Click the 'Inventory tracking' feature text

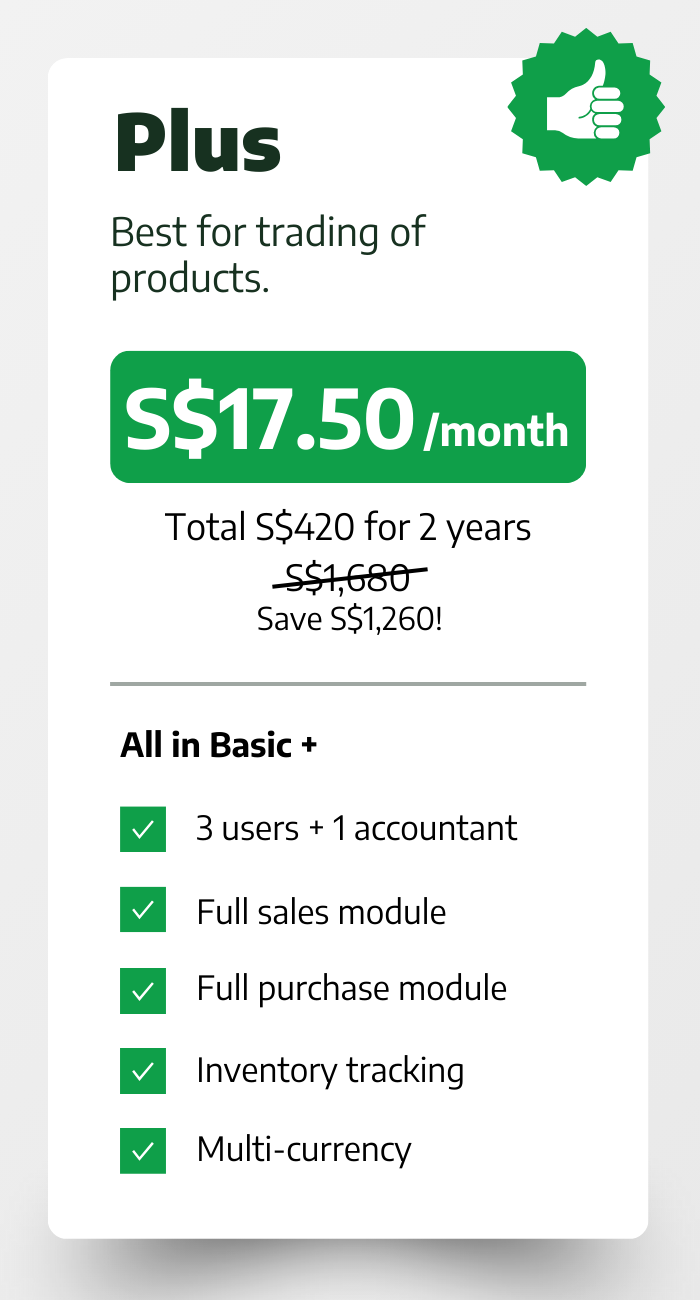[330, 1070]
